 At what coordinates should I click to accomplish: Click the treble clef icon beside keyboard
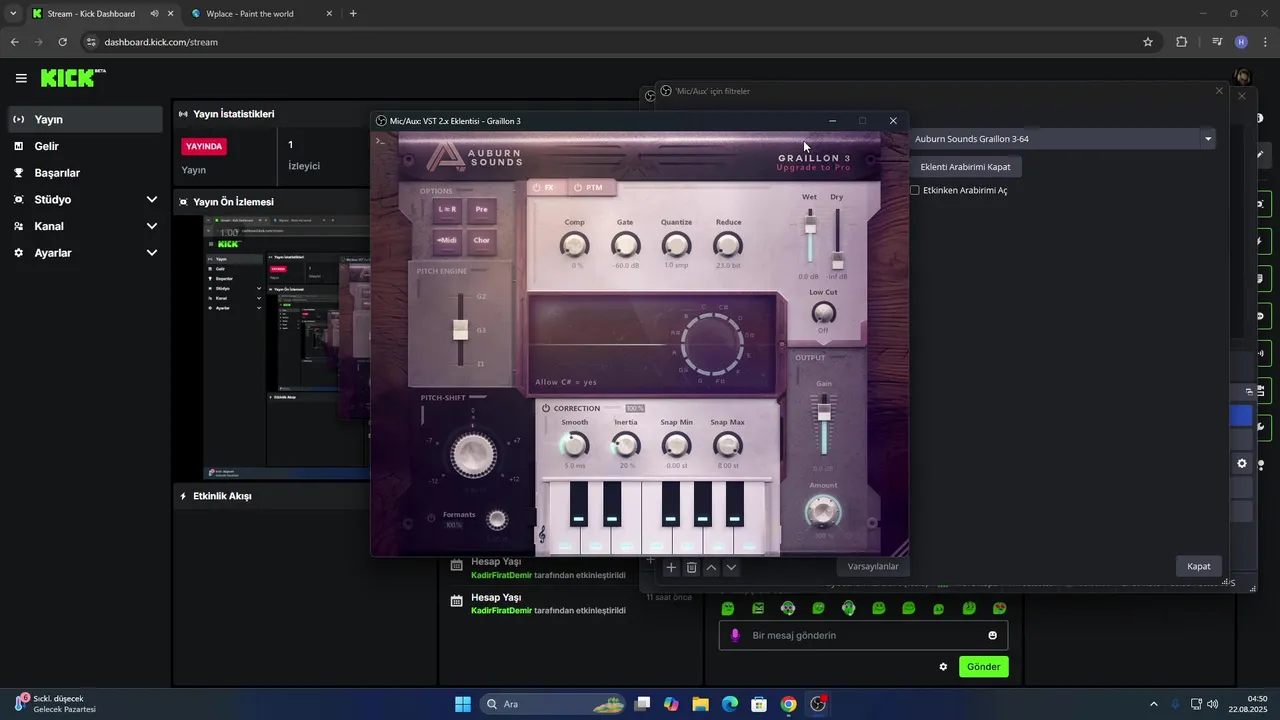click(x=543, y=536)
